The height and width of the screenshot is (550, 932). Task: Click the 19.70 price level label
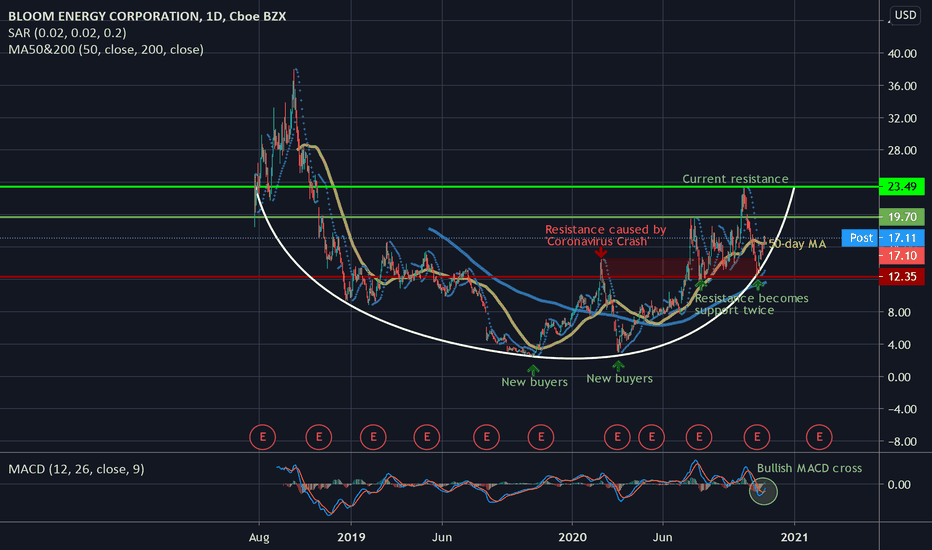tap(902, 217)
